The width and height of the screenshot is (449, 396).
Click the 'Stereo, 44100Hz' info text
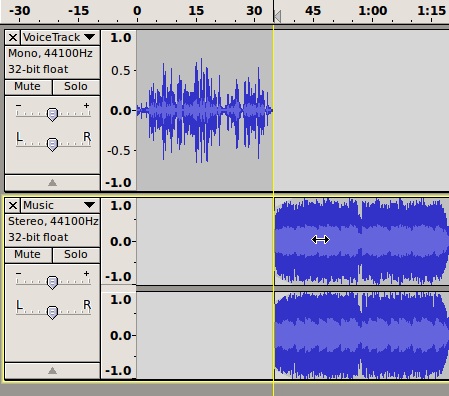[x=53, y=221]
